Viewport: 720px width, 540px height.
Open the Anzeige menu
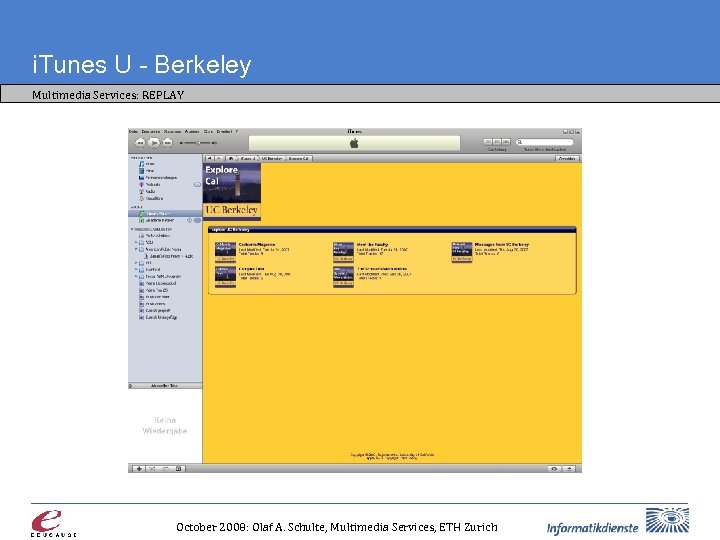(x=192, y=131)
